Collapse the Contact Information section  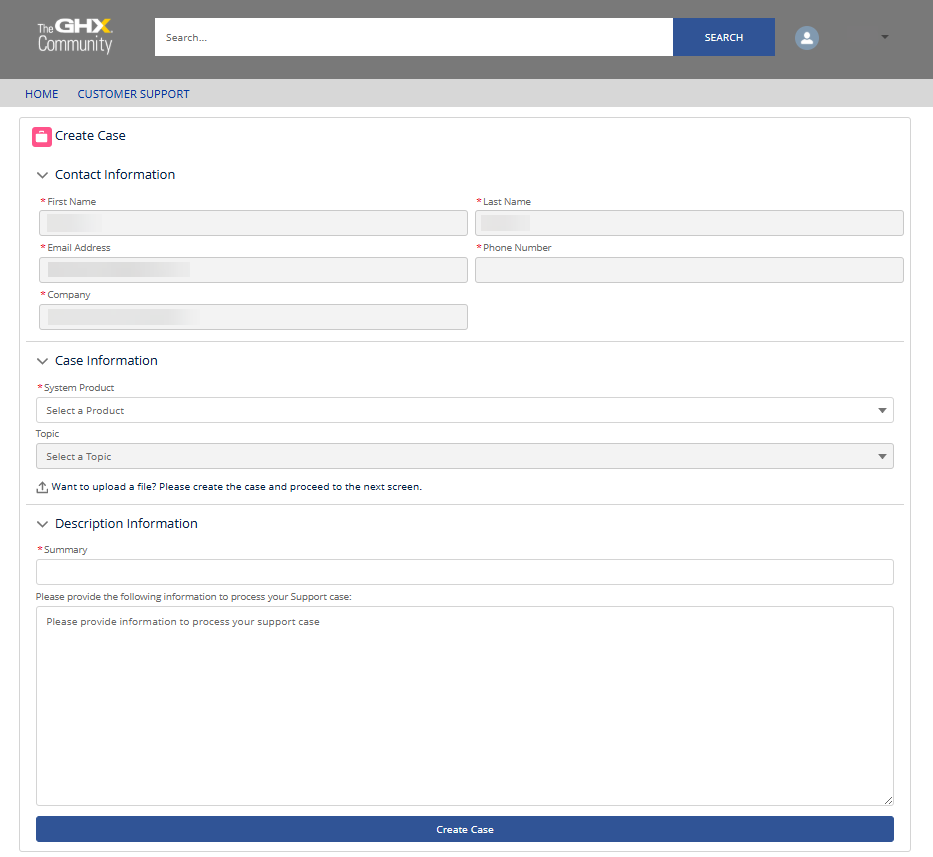click(42, 175)
